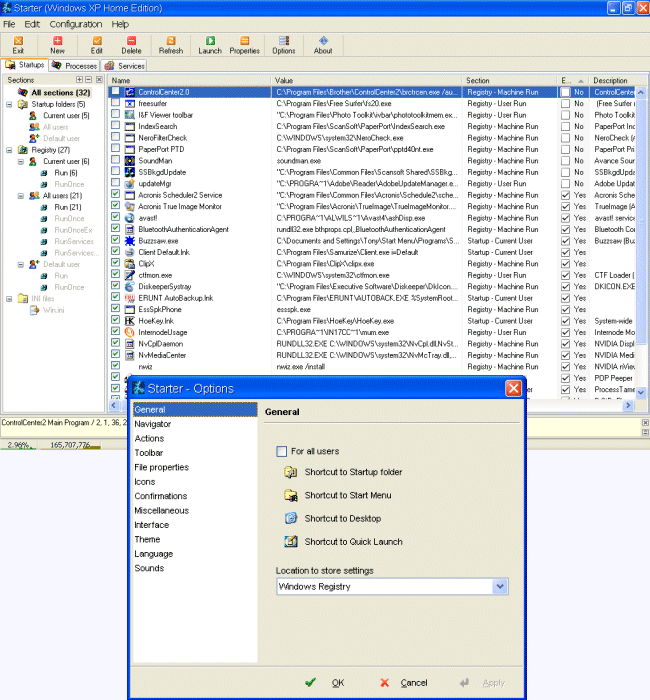Click the horizontal scrollbar right arrow
Screen dimensions: 650x700
point(628,405)
